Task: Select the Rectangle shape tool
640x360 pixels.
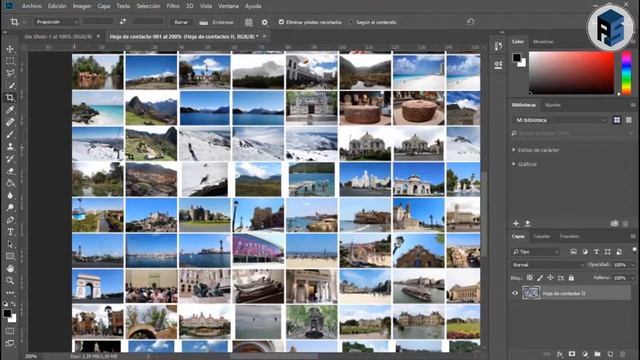Action: [10, 256]
